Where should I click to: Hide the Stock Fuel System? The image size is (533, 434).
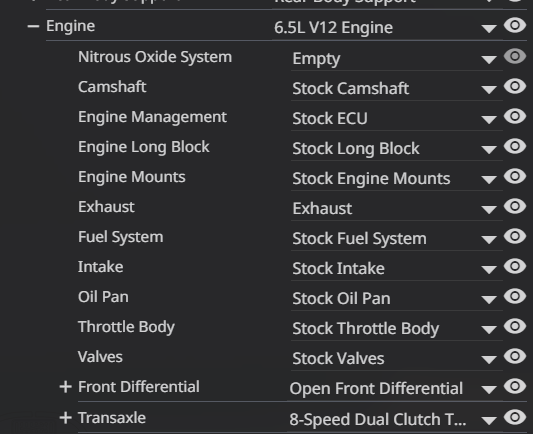coord(515,236)
